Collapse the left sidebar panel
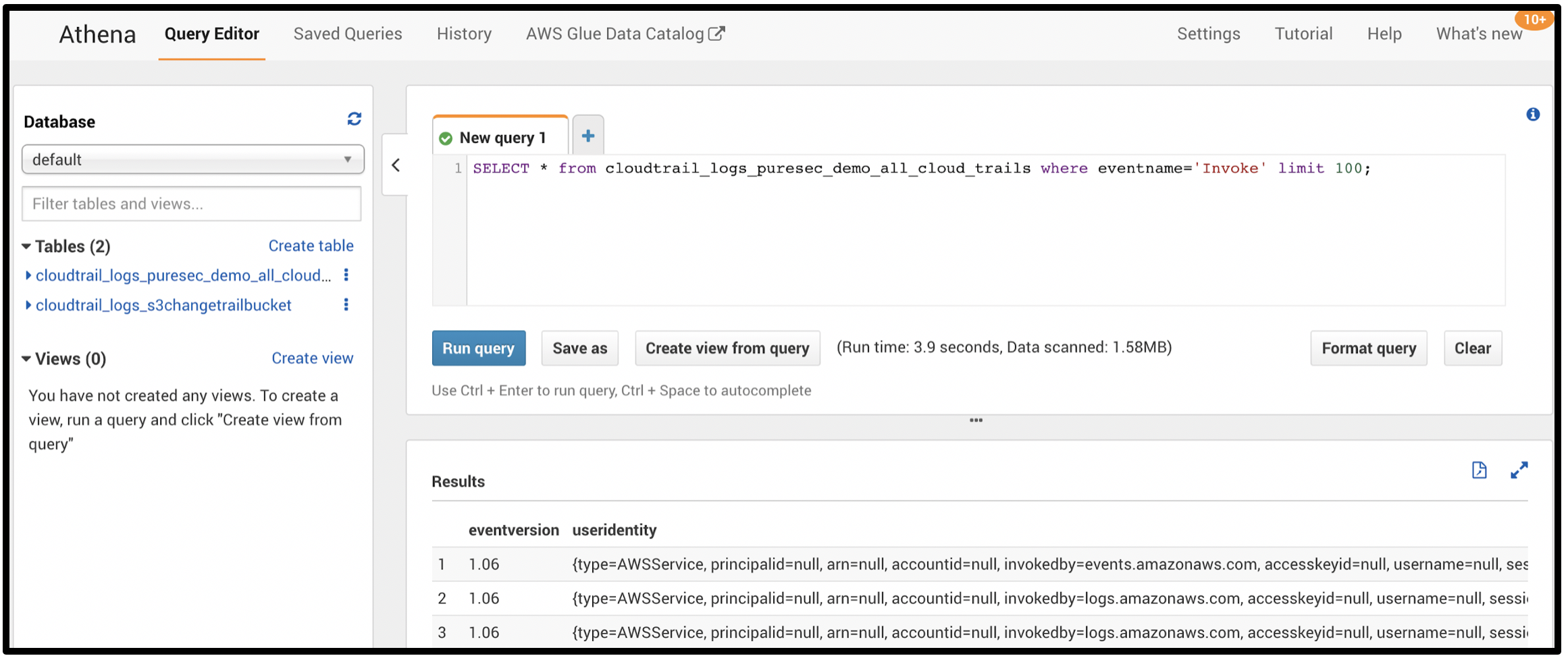Screen dimensions: 1568x656 396,165
